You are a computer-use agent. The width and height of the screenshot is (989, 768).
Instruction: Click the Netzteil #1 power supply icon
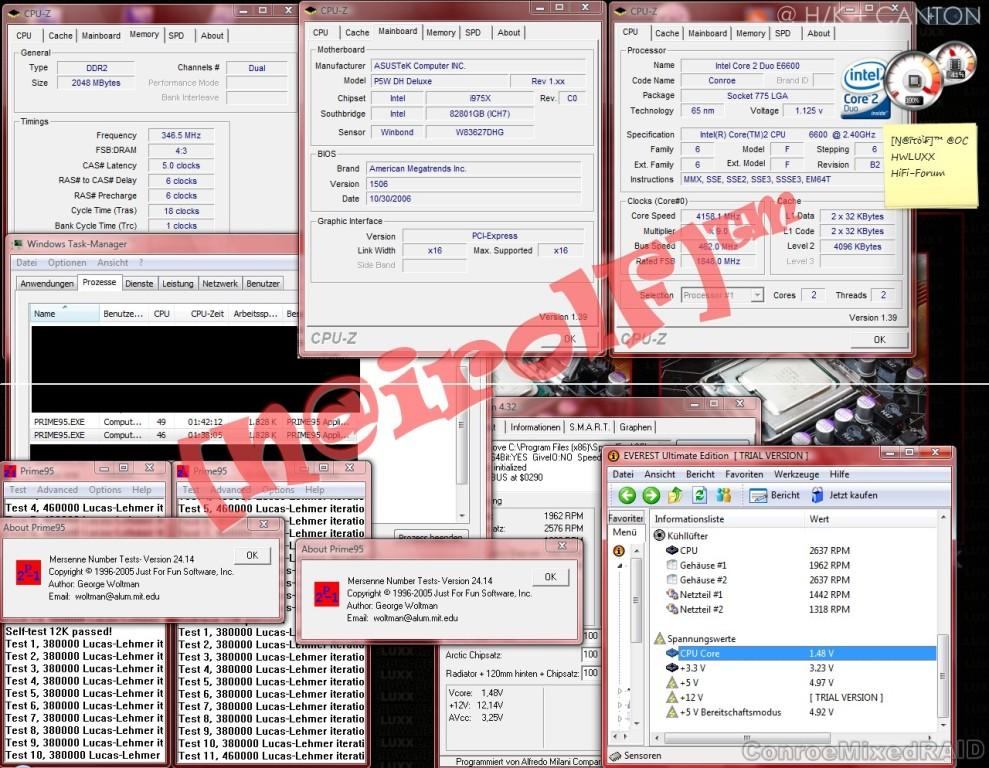[x=672, y=595]
